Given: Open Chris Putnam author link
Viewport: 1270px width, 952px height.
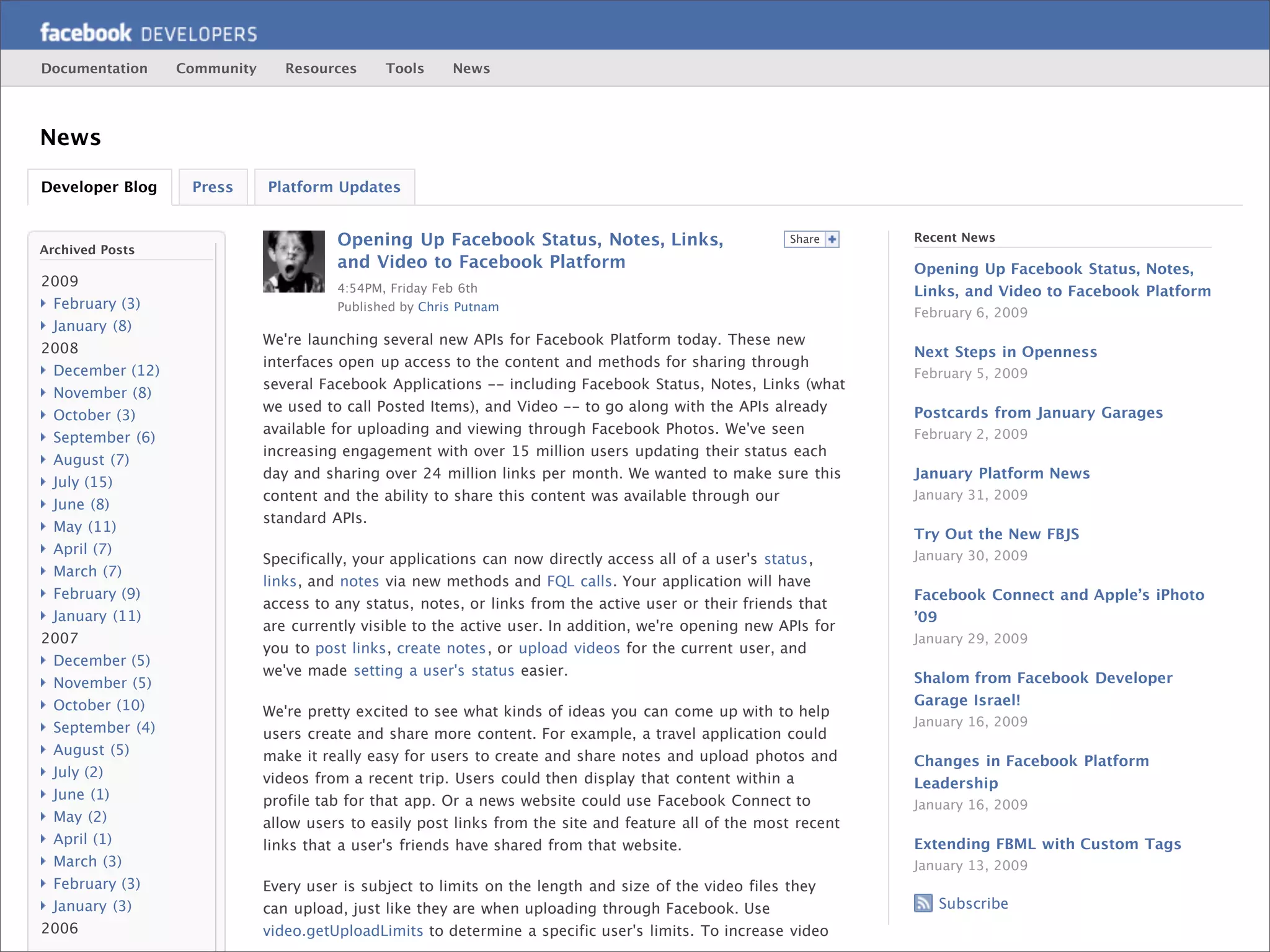Looking at the screenshot, I should [x=458, y=307].
